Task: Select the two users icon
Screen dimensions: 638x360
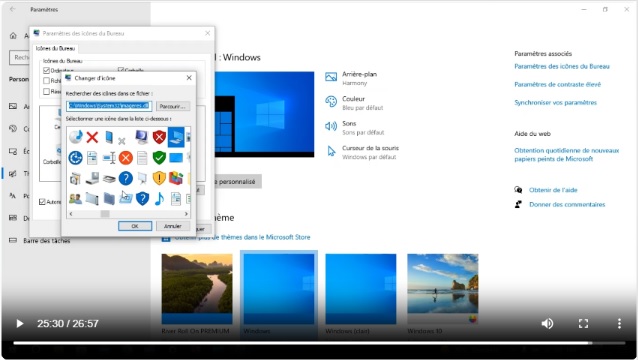Action: 75,199
